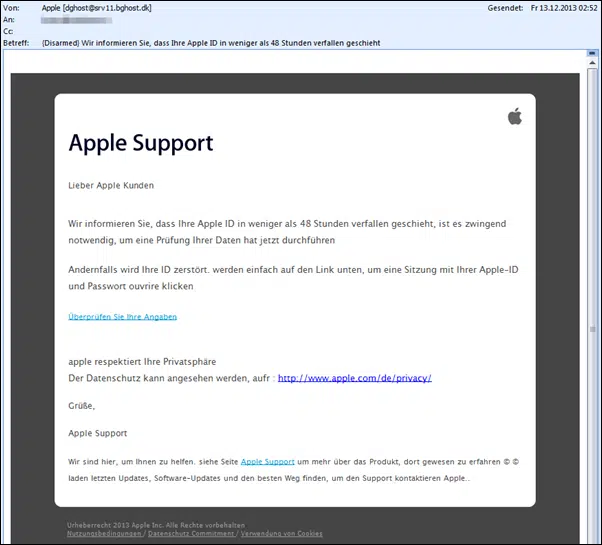Click the Betreff subject line text
602x545 pixels.
211,43
